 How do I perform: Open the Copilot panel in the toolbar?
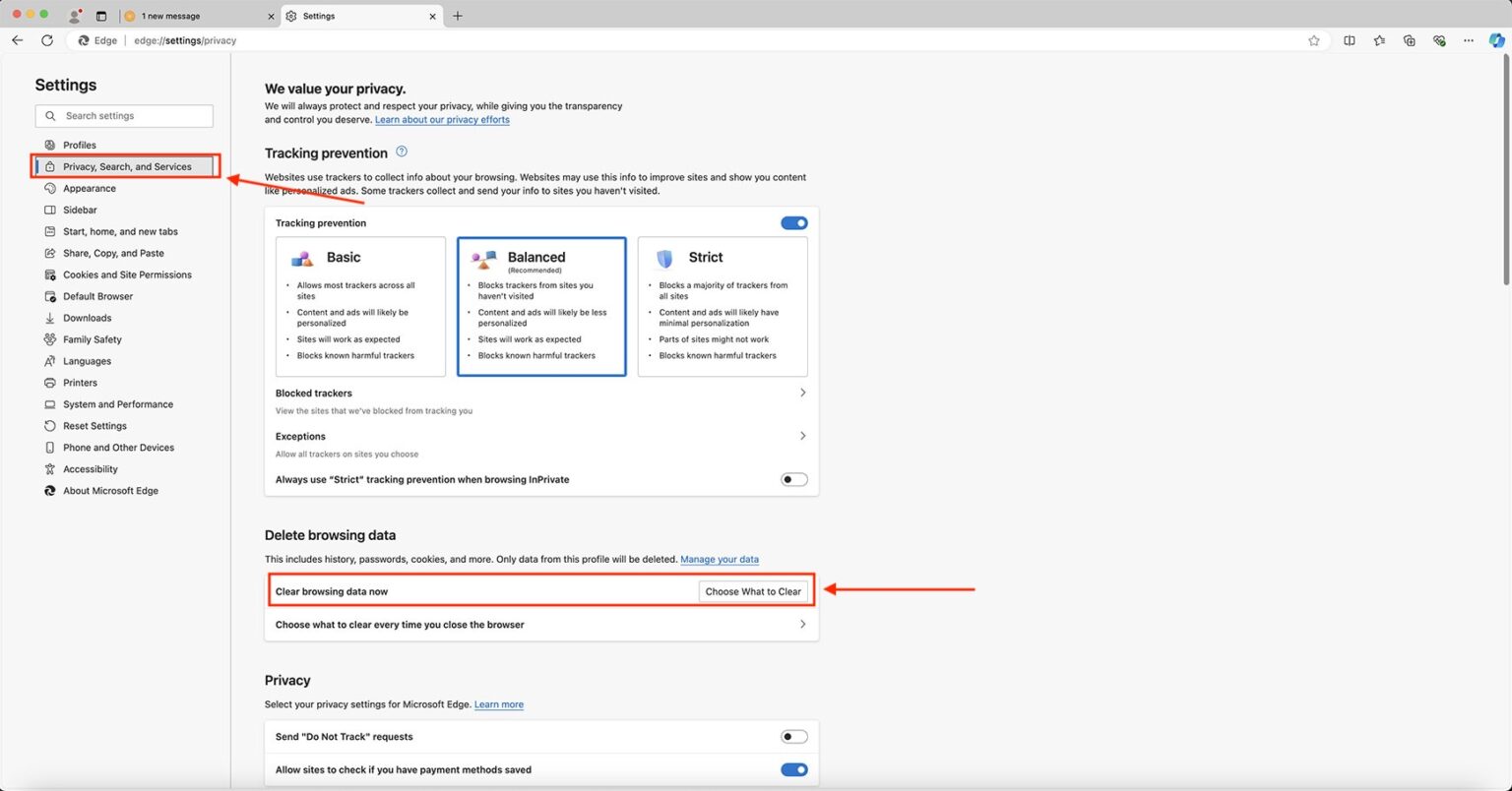pyautogui.click(x=1496, y=40)
